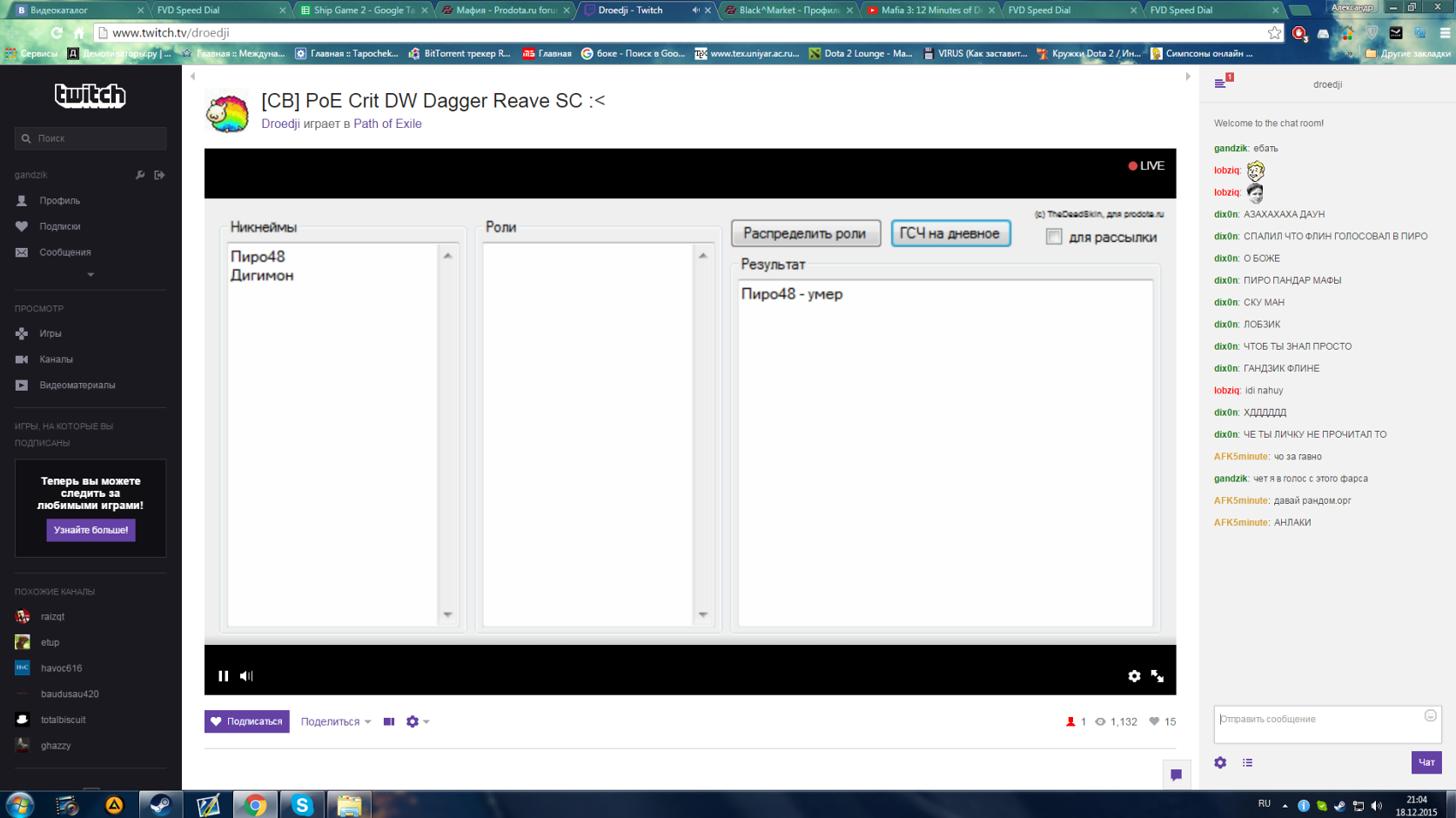Click the Узнайте больше! button
The height and width of the screenshot is (818, 1456).
tap(91, 530)
